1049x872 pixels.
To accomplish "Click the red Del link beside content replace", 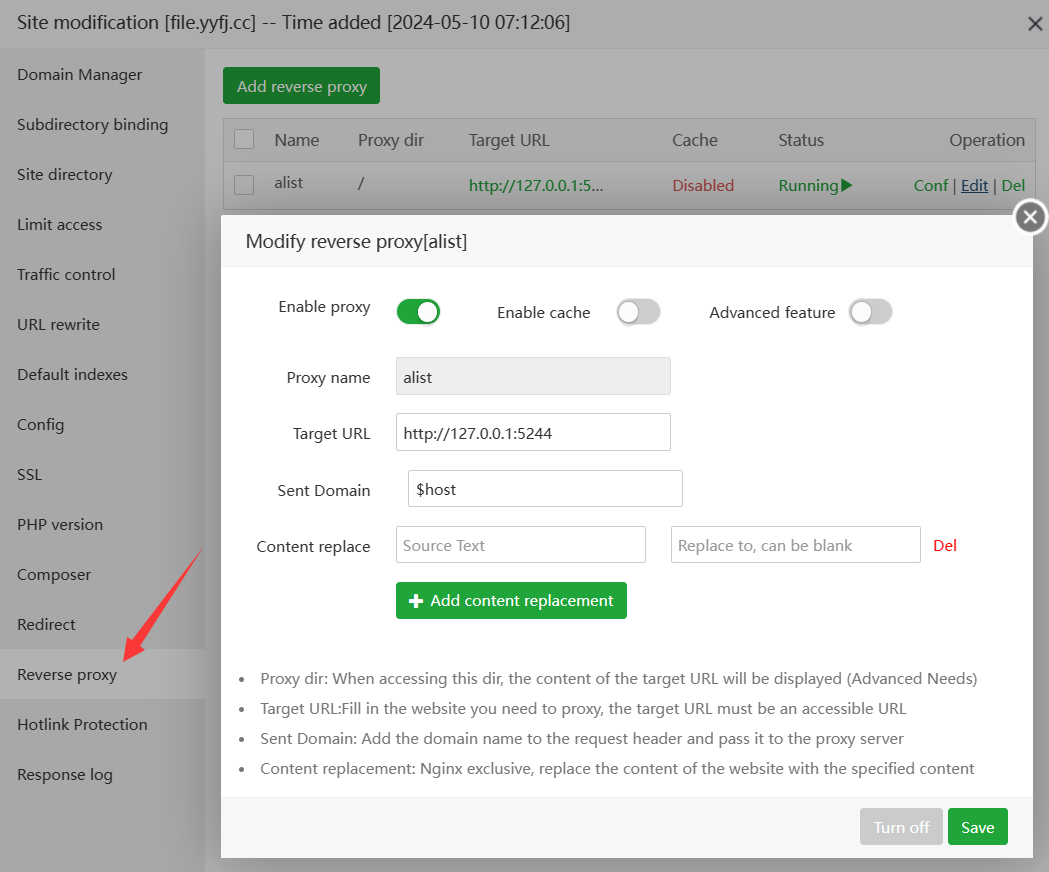I will point(944,545).
